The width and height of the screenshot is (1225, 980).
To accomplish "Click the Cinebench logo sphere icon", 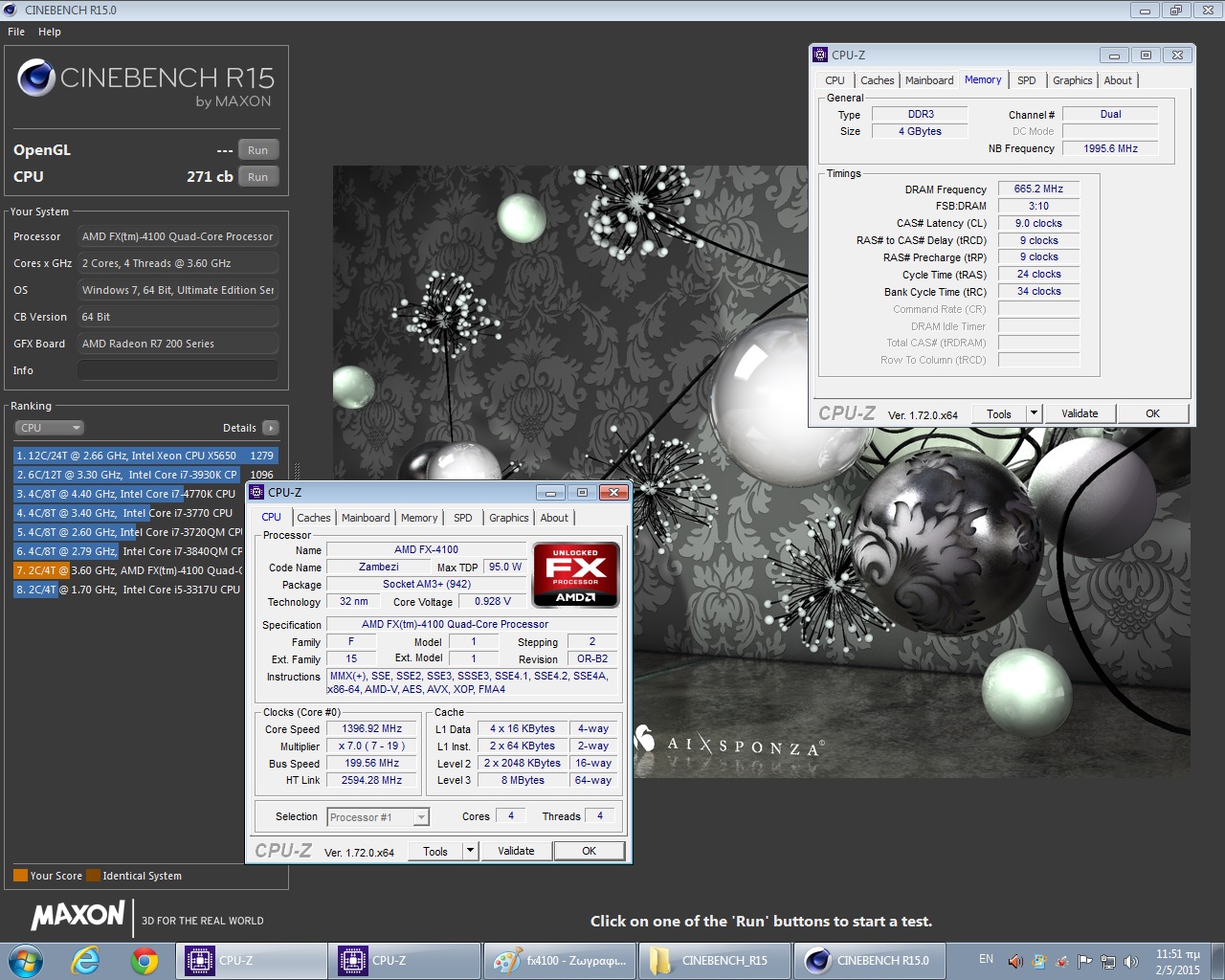I will (35, 78).
